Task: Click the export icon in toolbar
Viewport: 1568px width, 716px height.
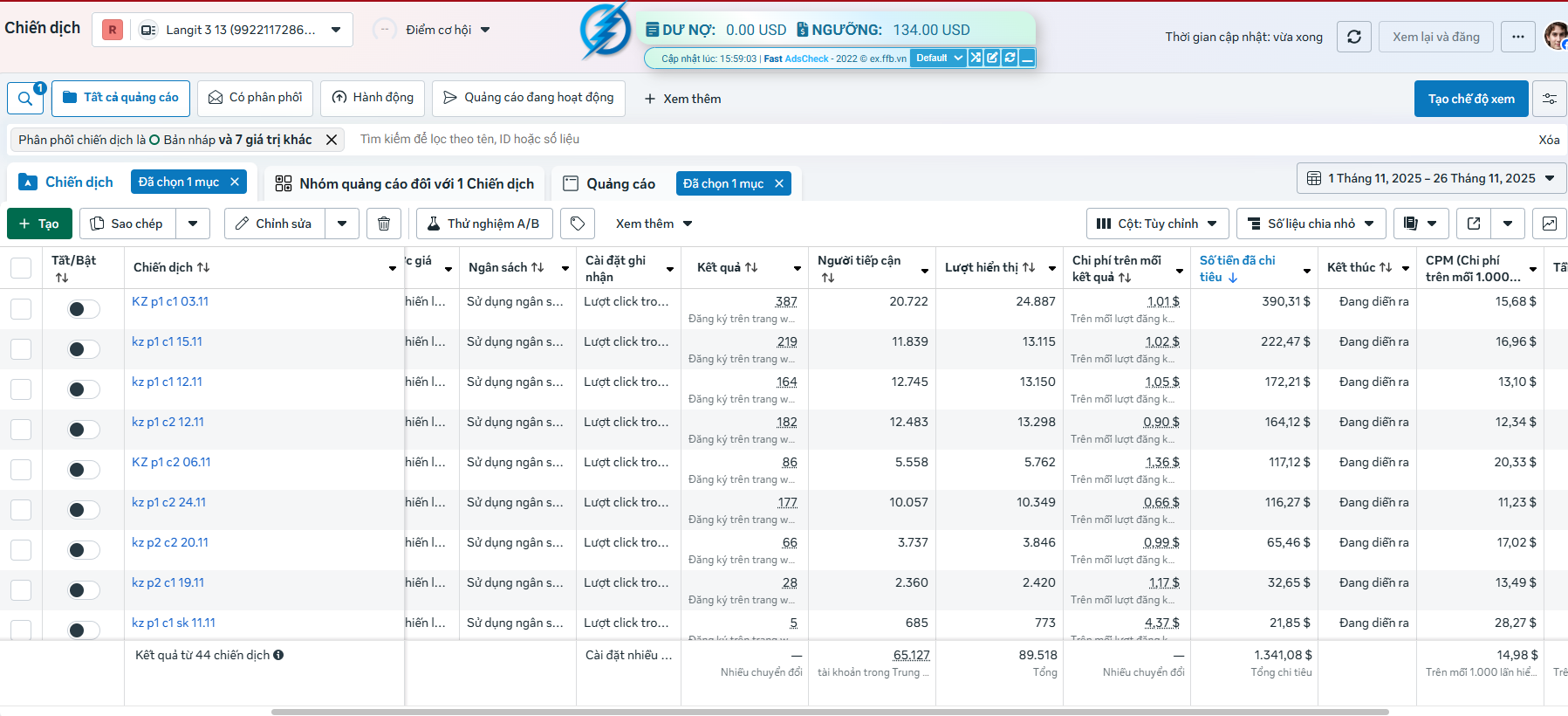Action: tap(1474, 224)
